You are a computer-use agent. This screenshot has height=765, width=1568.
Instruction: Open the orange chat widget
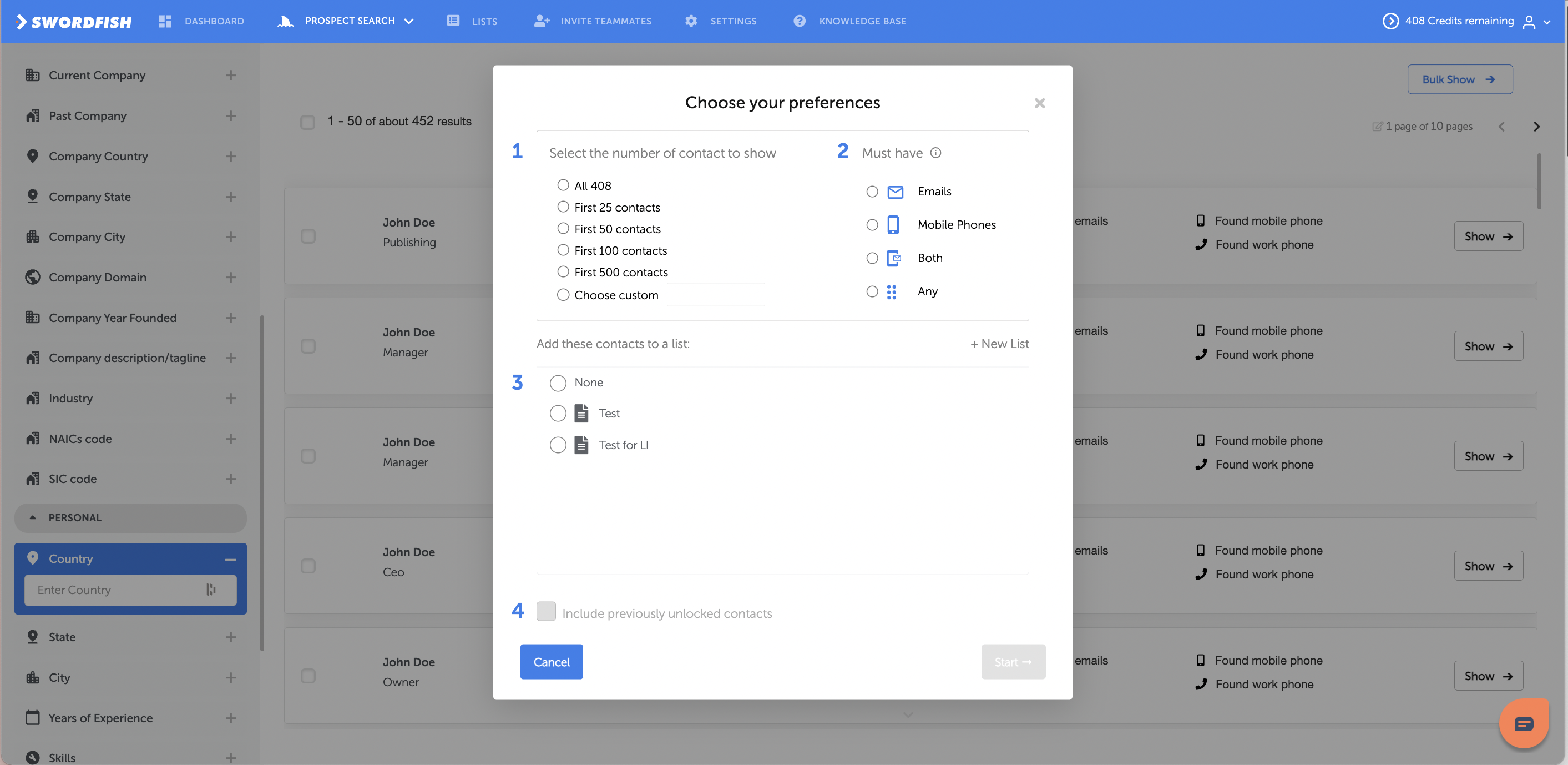click(1524, 723)
